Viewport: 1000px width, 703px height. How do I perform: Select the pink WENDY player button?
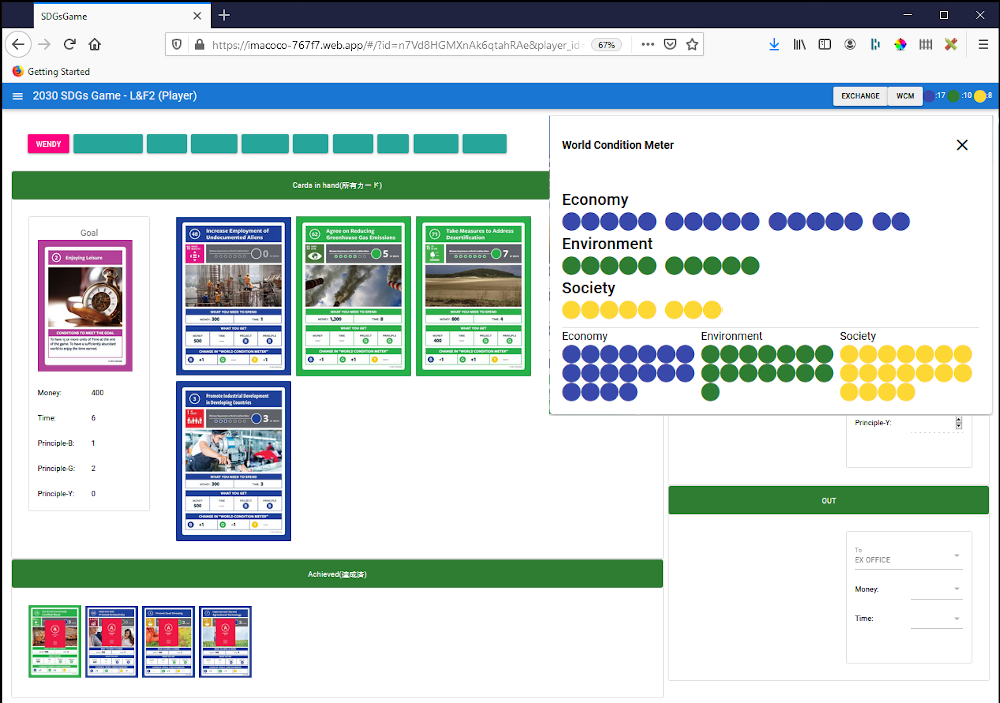point(48,144)
